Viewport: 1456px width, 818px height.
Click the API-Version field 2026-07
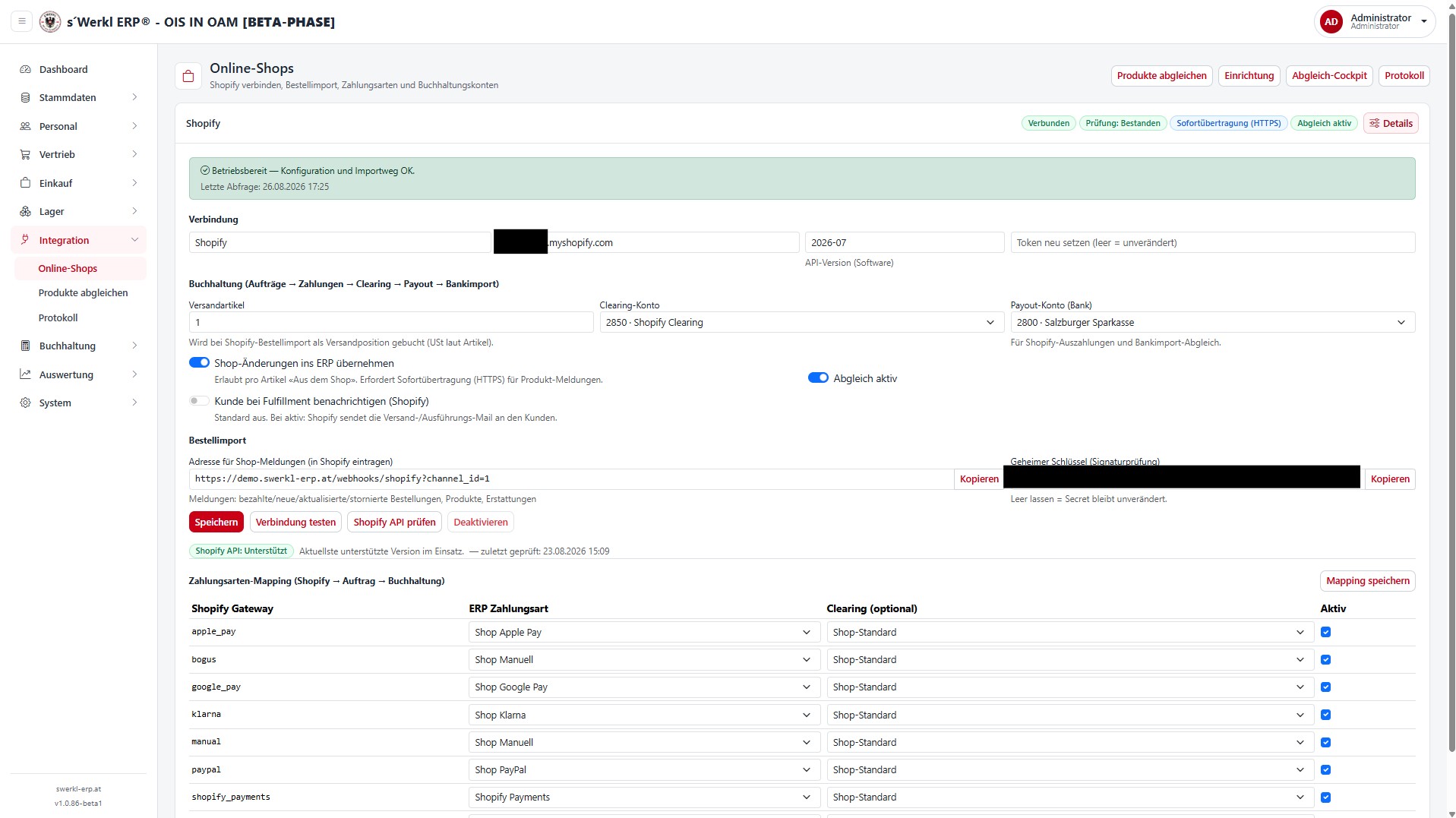[x=905, y=242]
